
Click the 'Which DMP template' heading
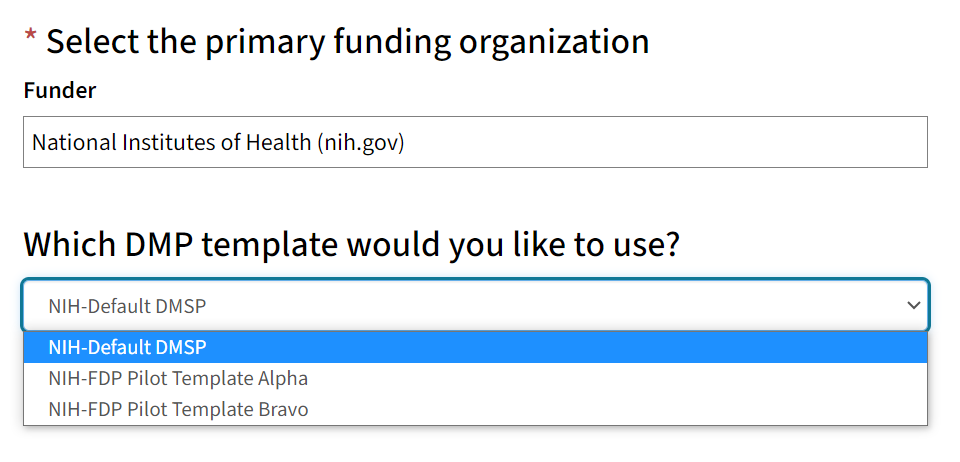(351, 244)
